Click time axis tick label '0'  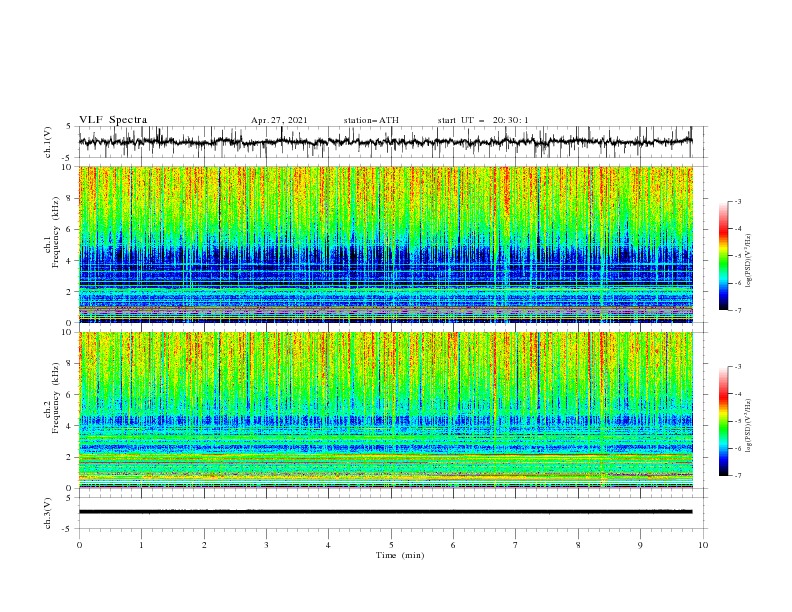79,545
